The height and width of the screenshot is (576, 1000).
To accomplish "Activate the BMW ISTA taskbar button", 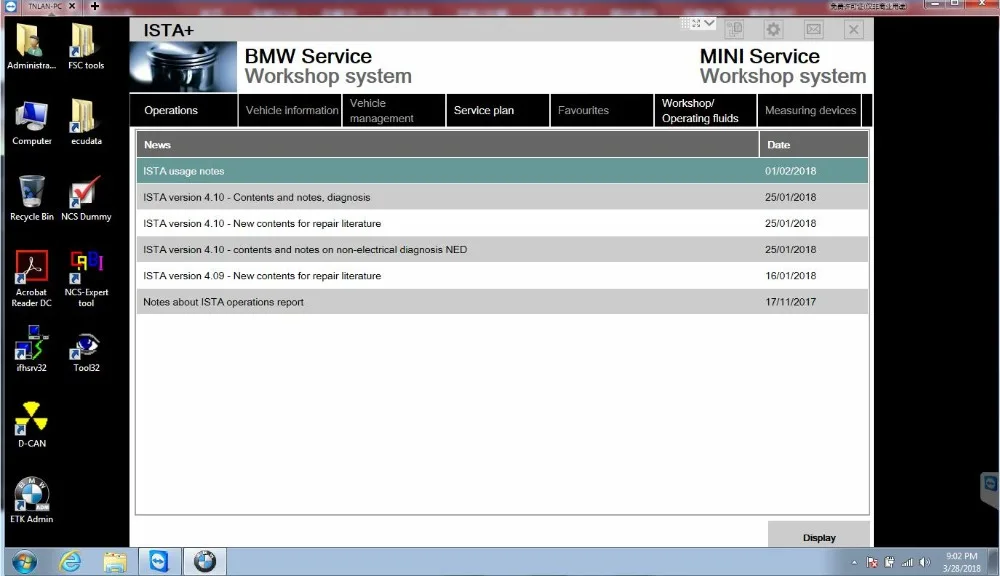I will tap(205, 562).
